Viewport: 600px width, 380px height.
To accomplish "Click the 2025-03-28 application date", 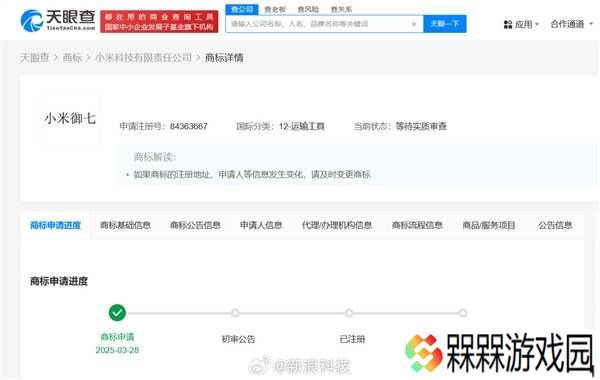I will (x=117, y=350).
